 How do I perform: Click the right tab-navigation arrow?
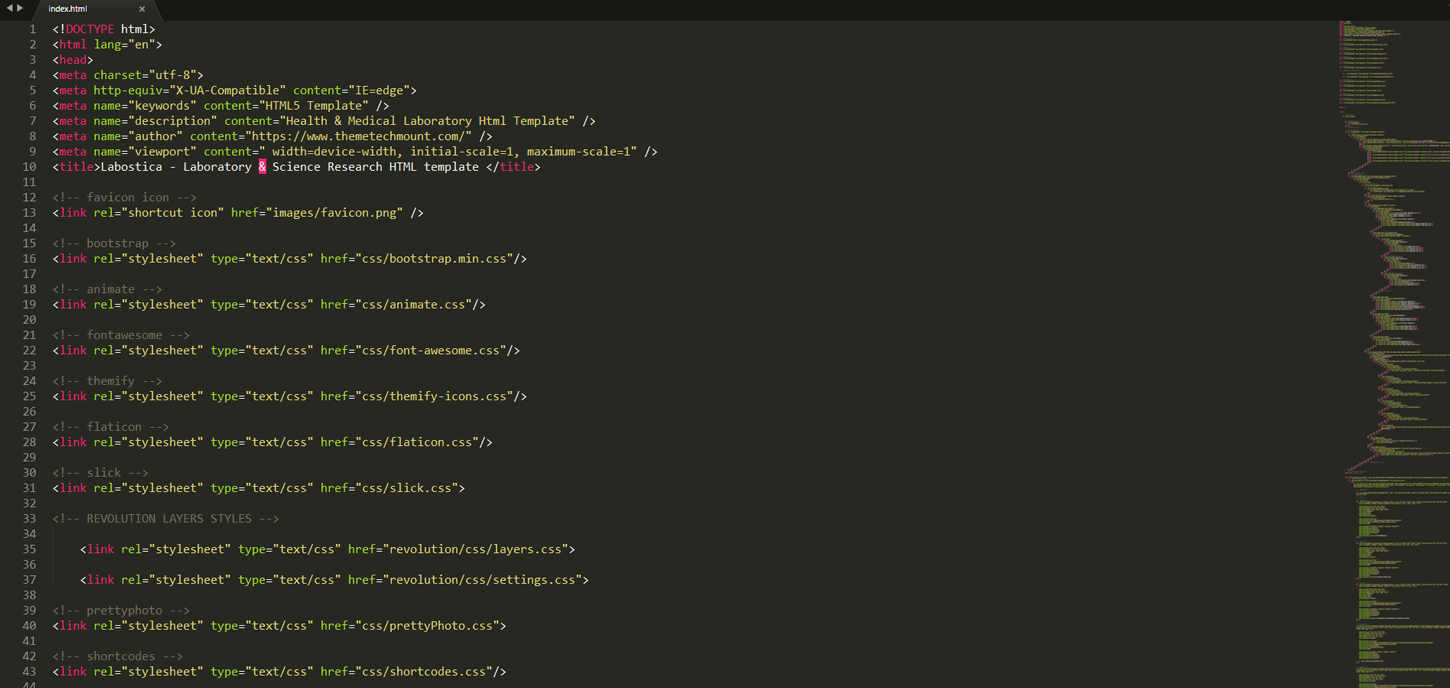[x=20, y=8]
